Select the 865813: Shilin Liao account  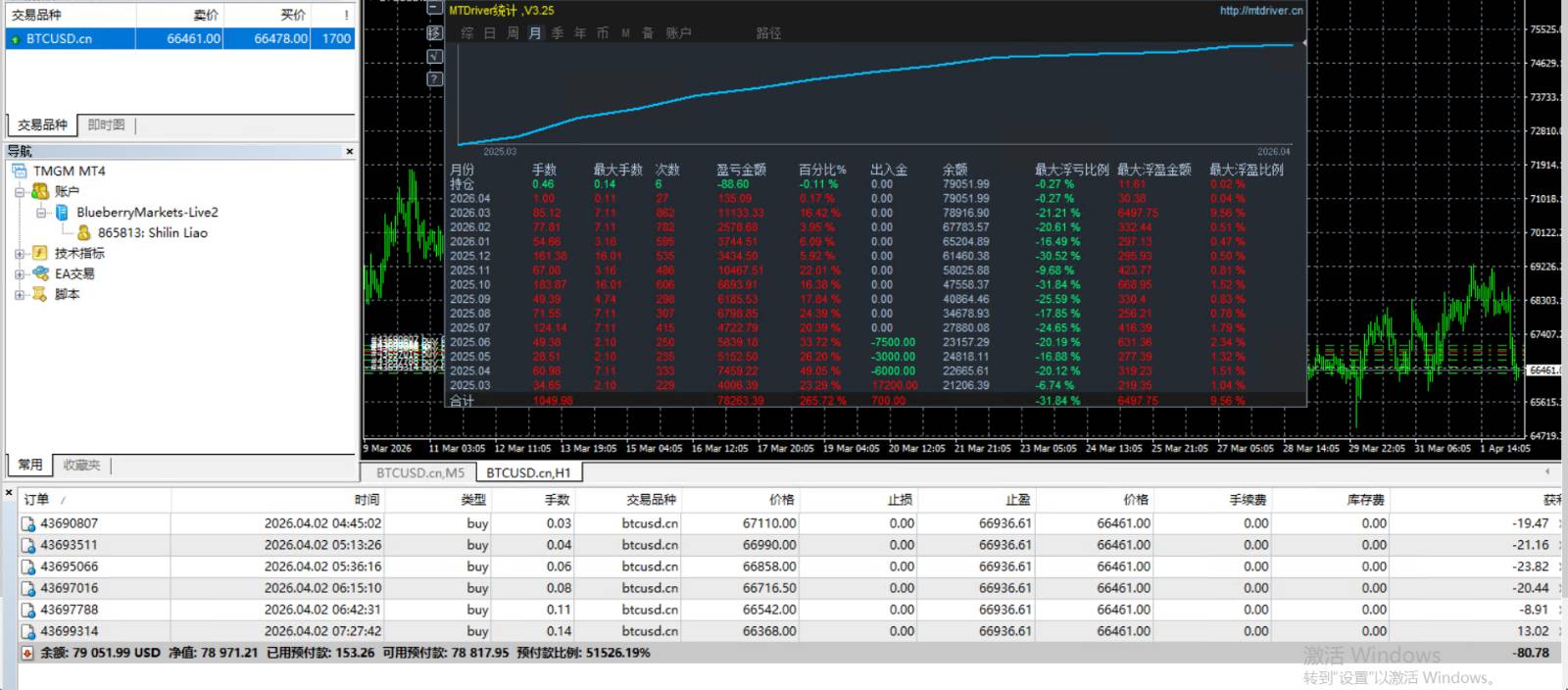pos(152,233)
